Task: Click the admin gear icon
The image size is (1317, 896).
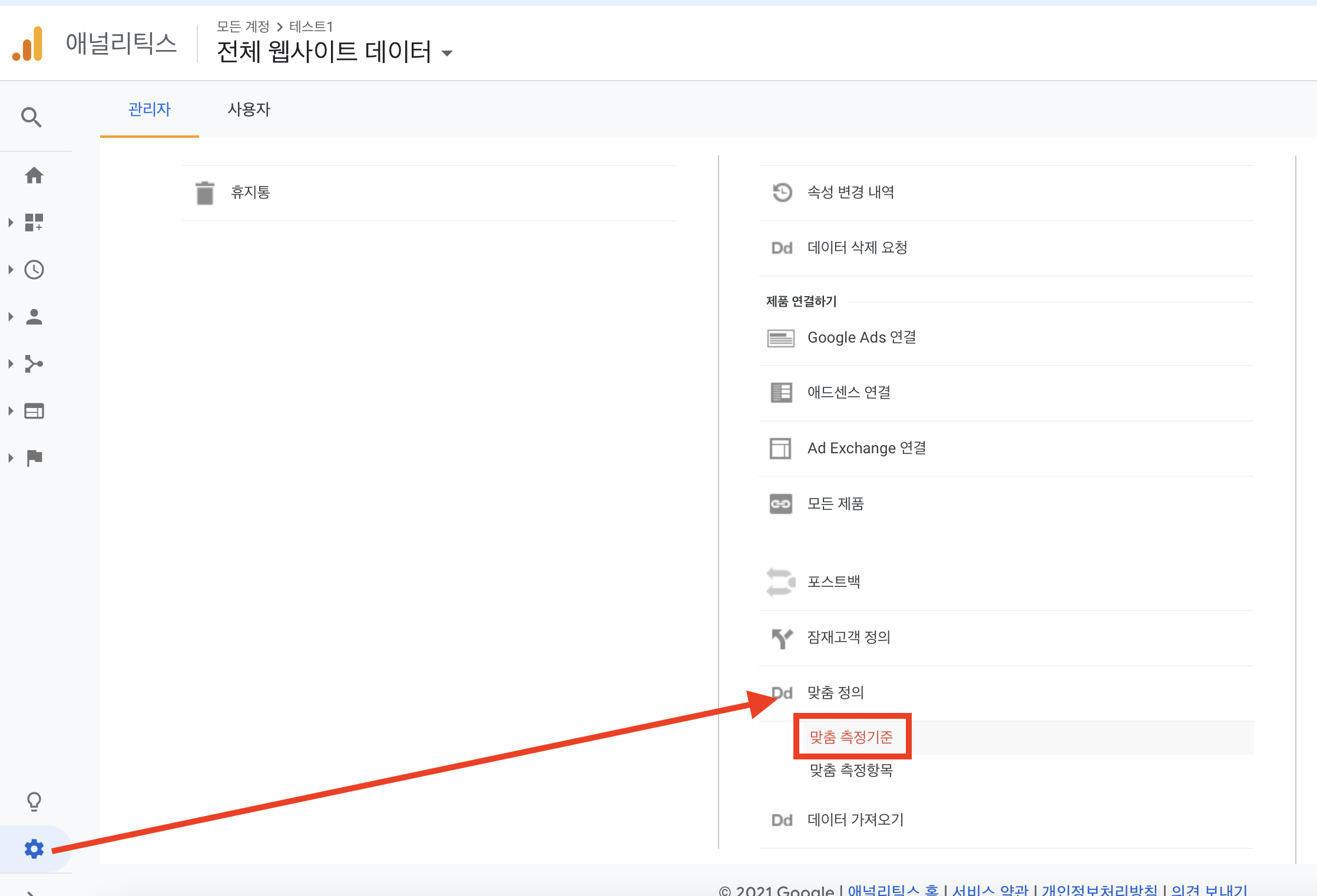Action: [35, 849]
